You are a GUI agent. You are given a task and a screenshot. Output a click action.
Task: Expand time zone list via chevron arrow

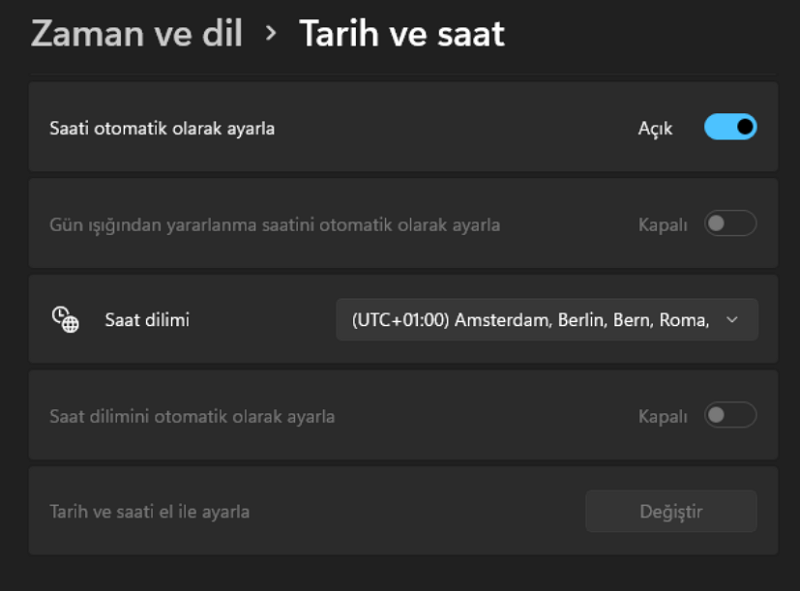pyautogui.click(x=733, y=319)
